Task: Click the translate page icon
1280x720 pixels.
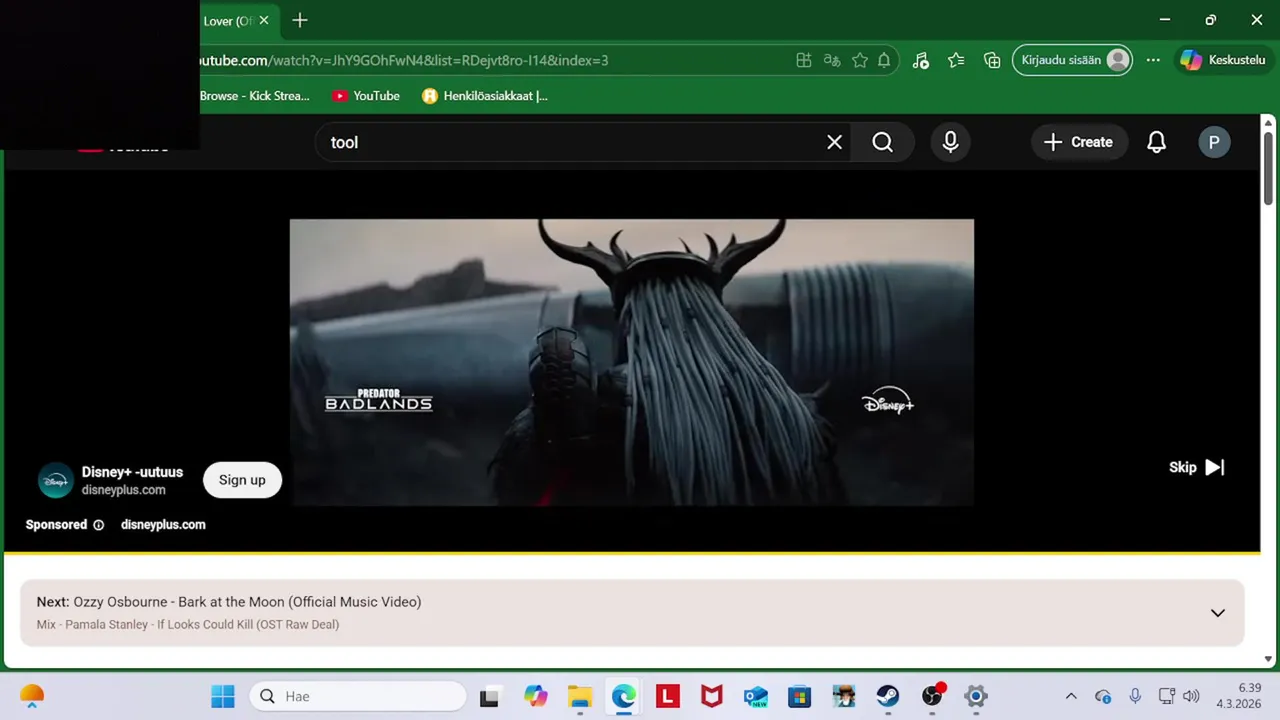Action: tap(831, 60)
